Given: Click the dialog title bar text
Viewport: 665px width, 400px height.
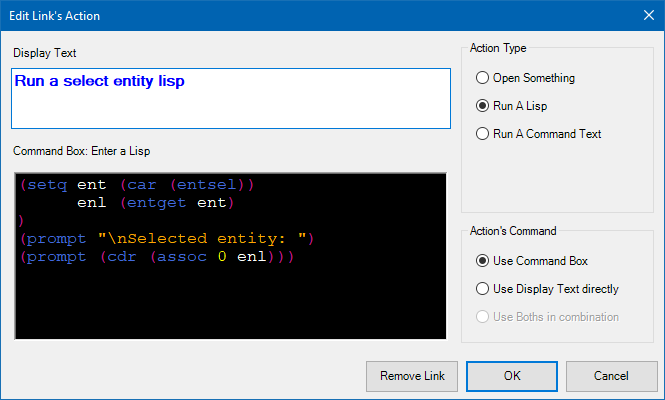Looking at the screenshot, I should (x=56, y=15).
